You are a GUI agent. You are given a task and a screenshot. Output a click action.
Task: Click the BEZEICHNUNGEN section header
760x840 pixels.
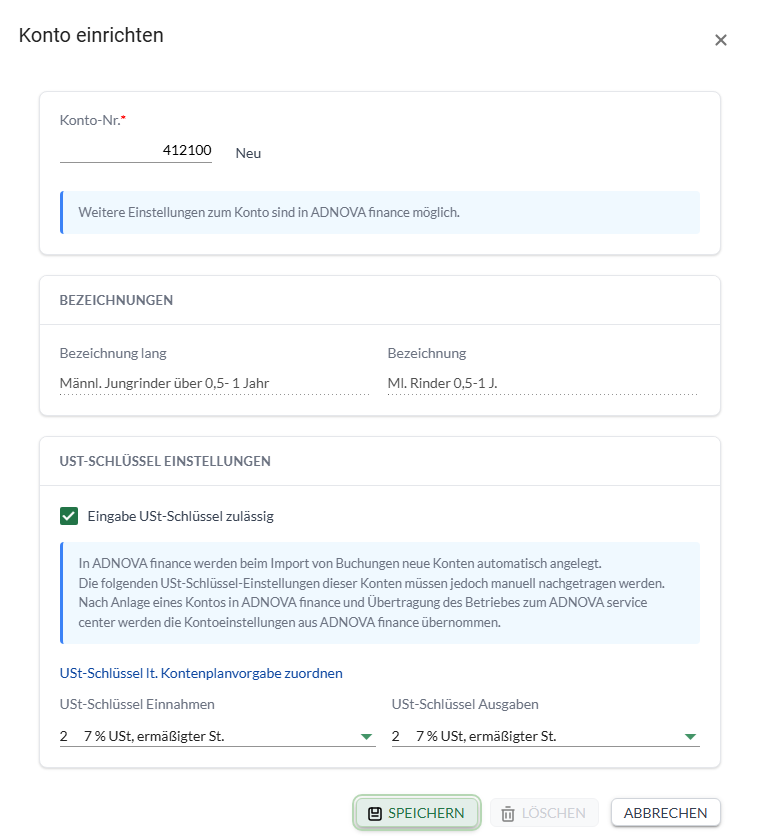[116, 300]
